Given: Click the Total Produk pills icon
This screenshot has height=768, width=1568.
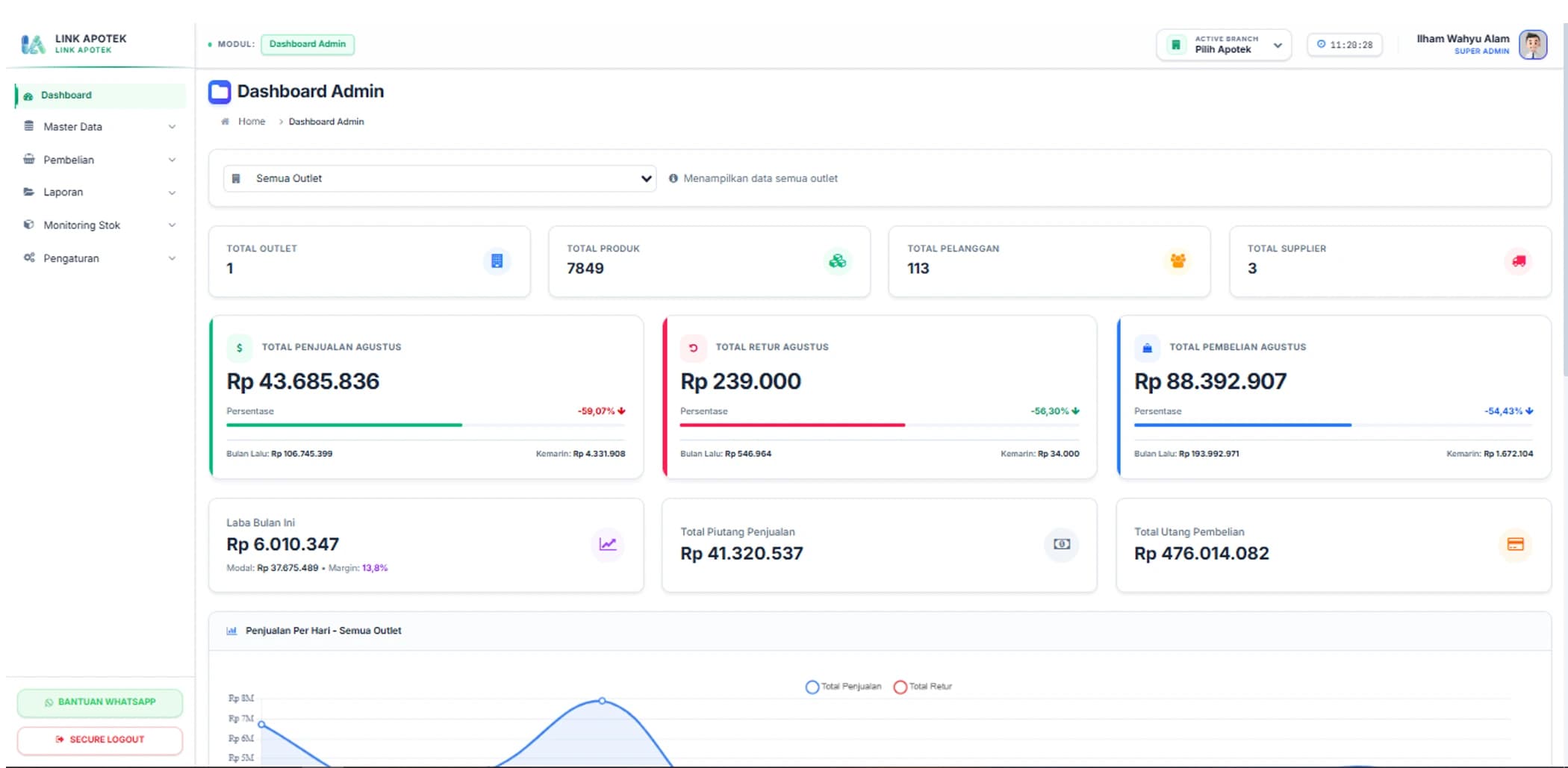Looking at the screenshot, I should (838, 261).
